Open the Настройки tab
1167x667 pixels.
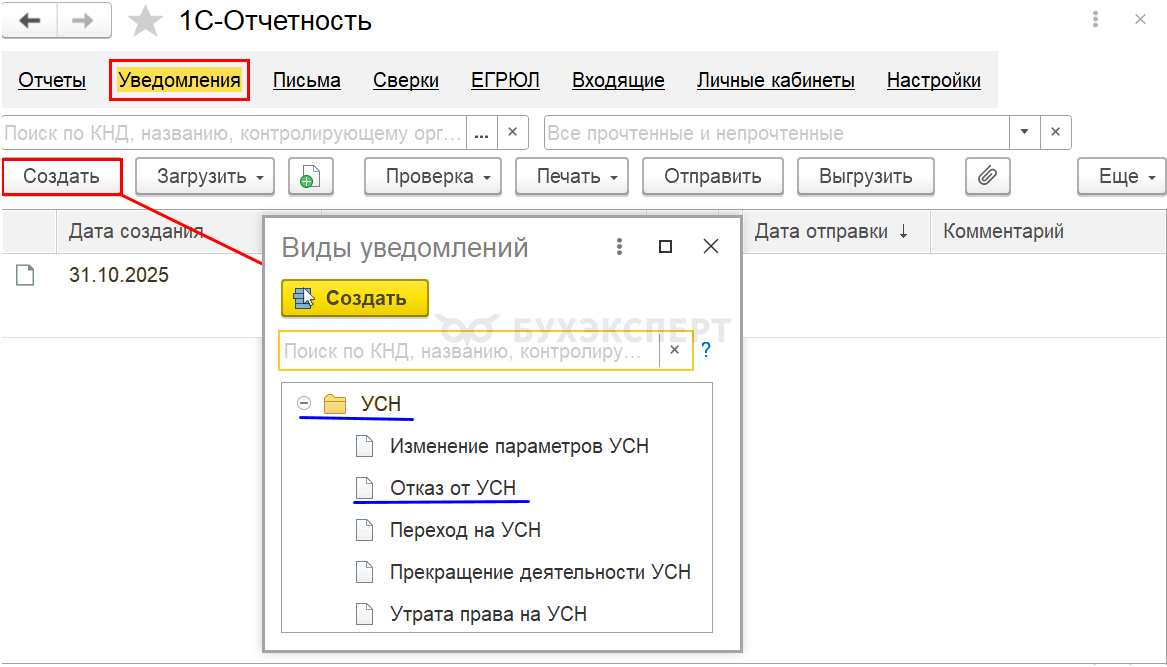click(x=934, y=80)
